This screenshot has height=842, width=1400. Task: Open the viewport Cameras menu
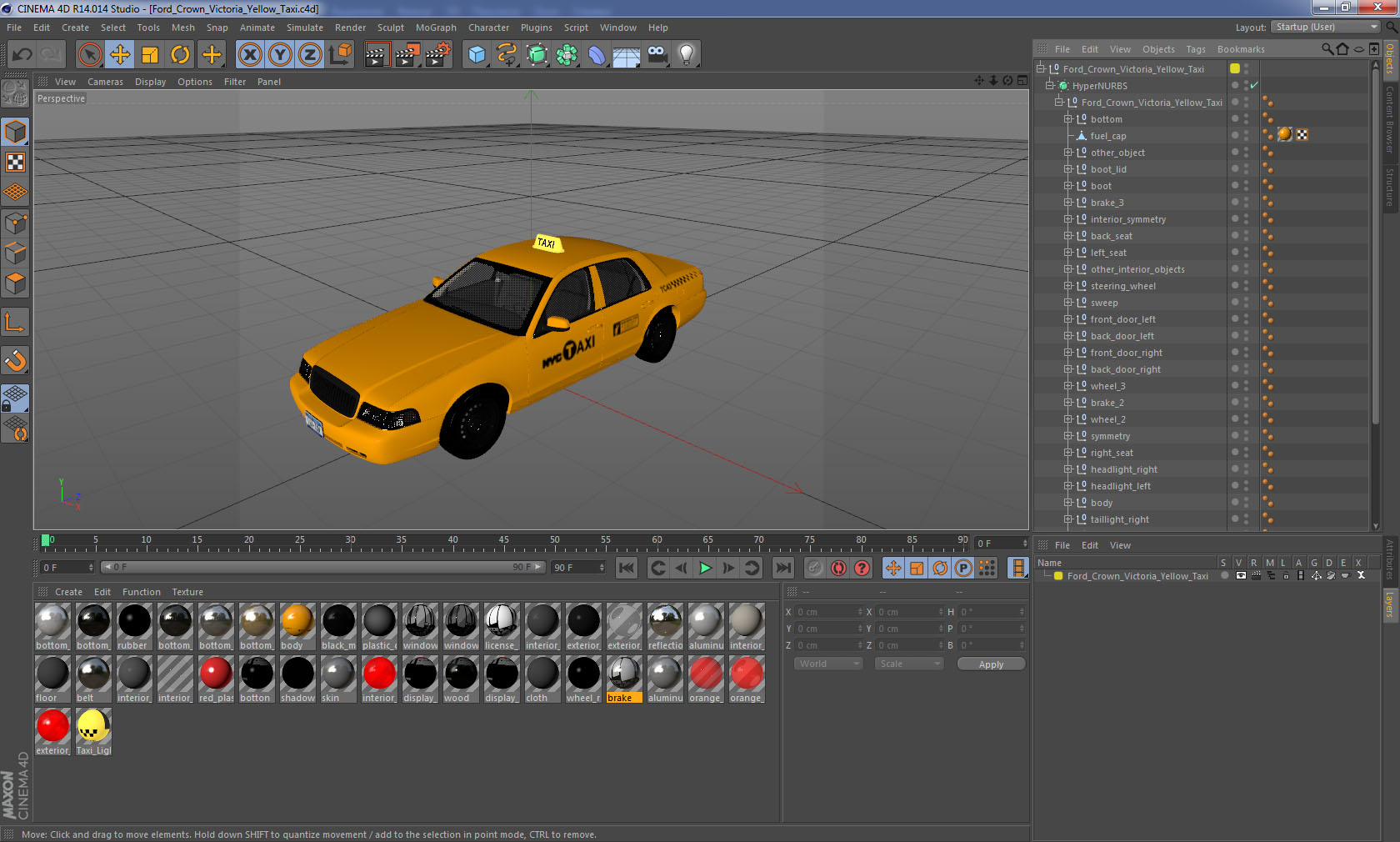tap(105, 82)
